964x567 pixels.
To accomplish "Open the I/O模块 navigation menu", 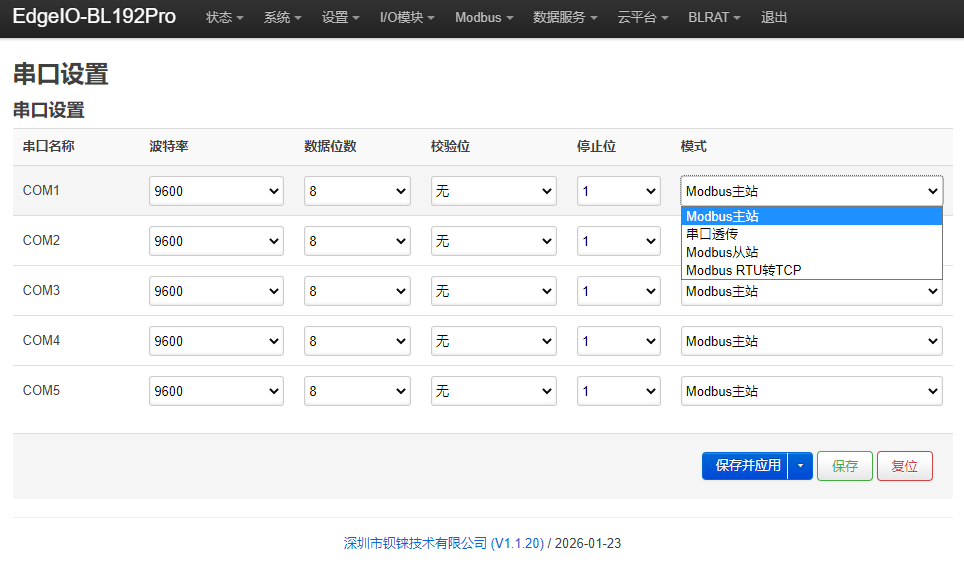I will pos(407,17).
